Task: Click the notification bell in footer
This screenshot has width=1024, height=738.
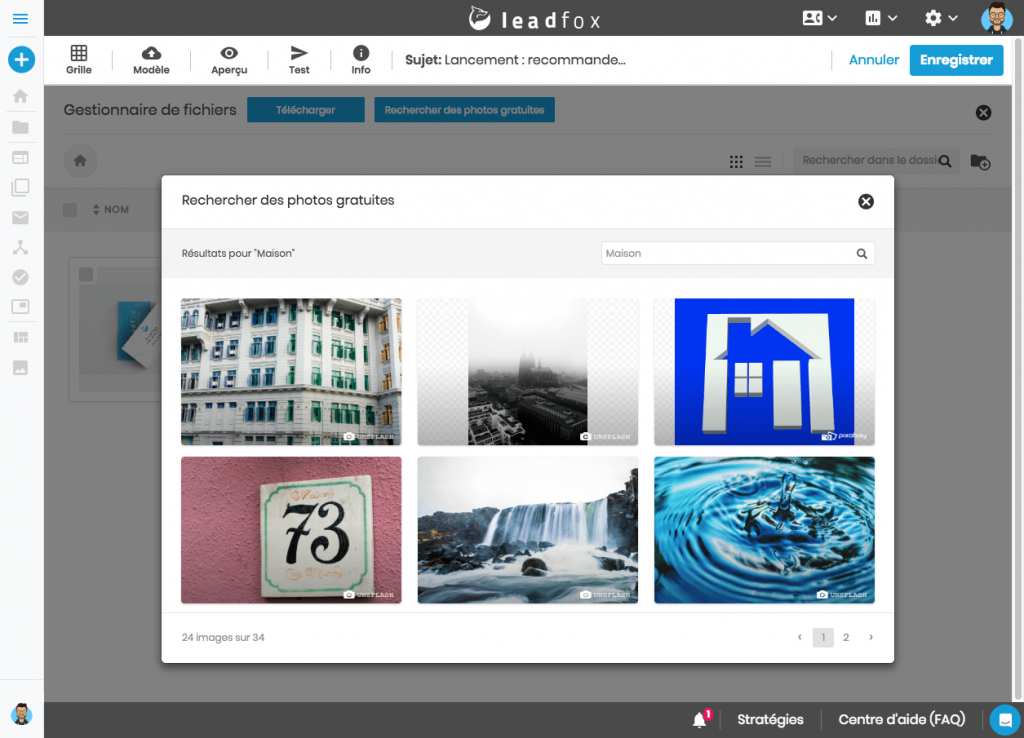Action: 700,719
